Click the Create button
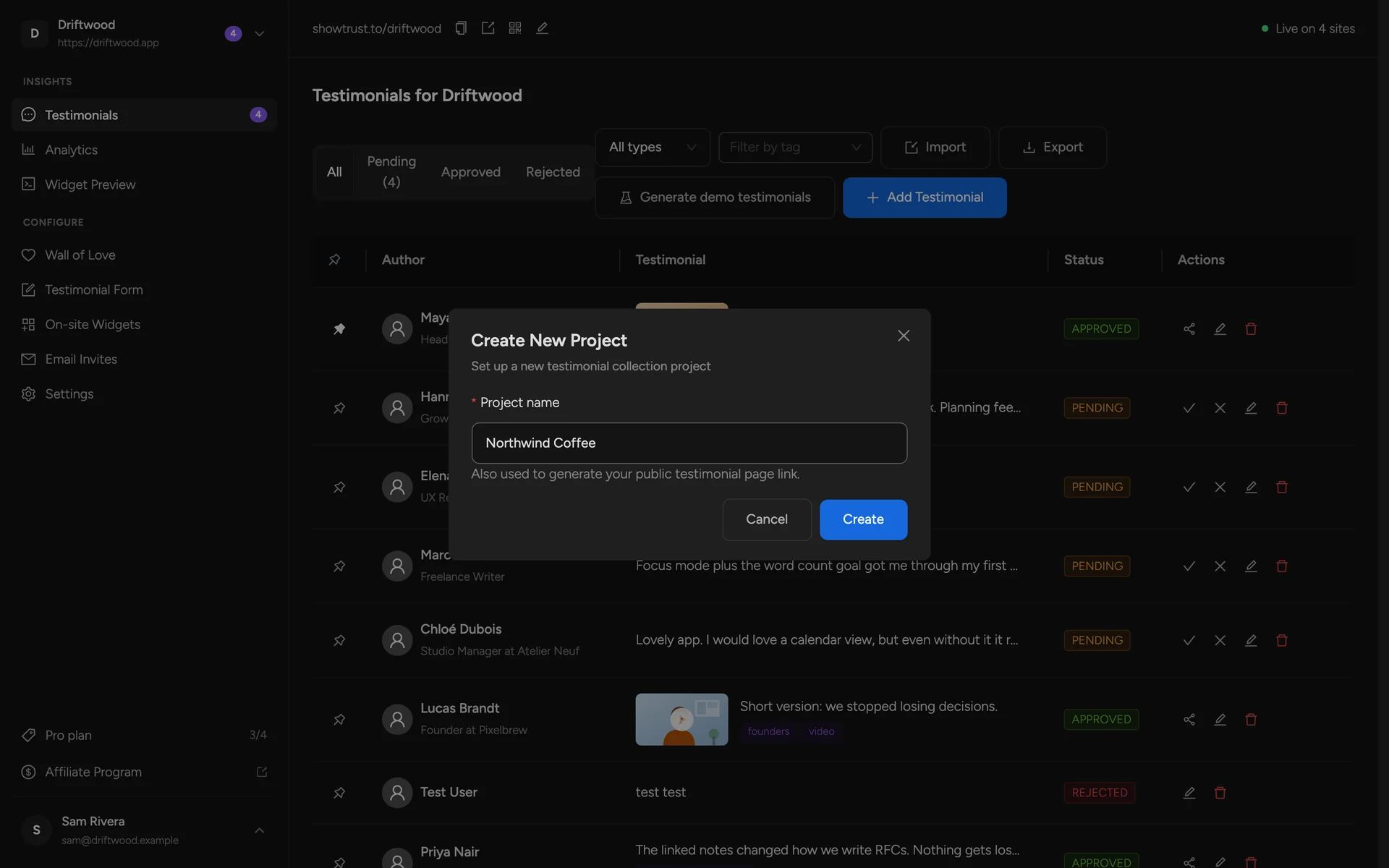This screenshot has width=1389, height=868. coord(863,519)
